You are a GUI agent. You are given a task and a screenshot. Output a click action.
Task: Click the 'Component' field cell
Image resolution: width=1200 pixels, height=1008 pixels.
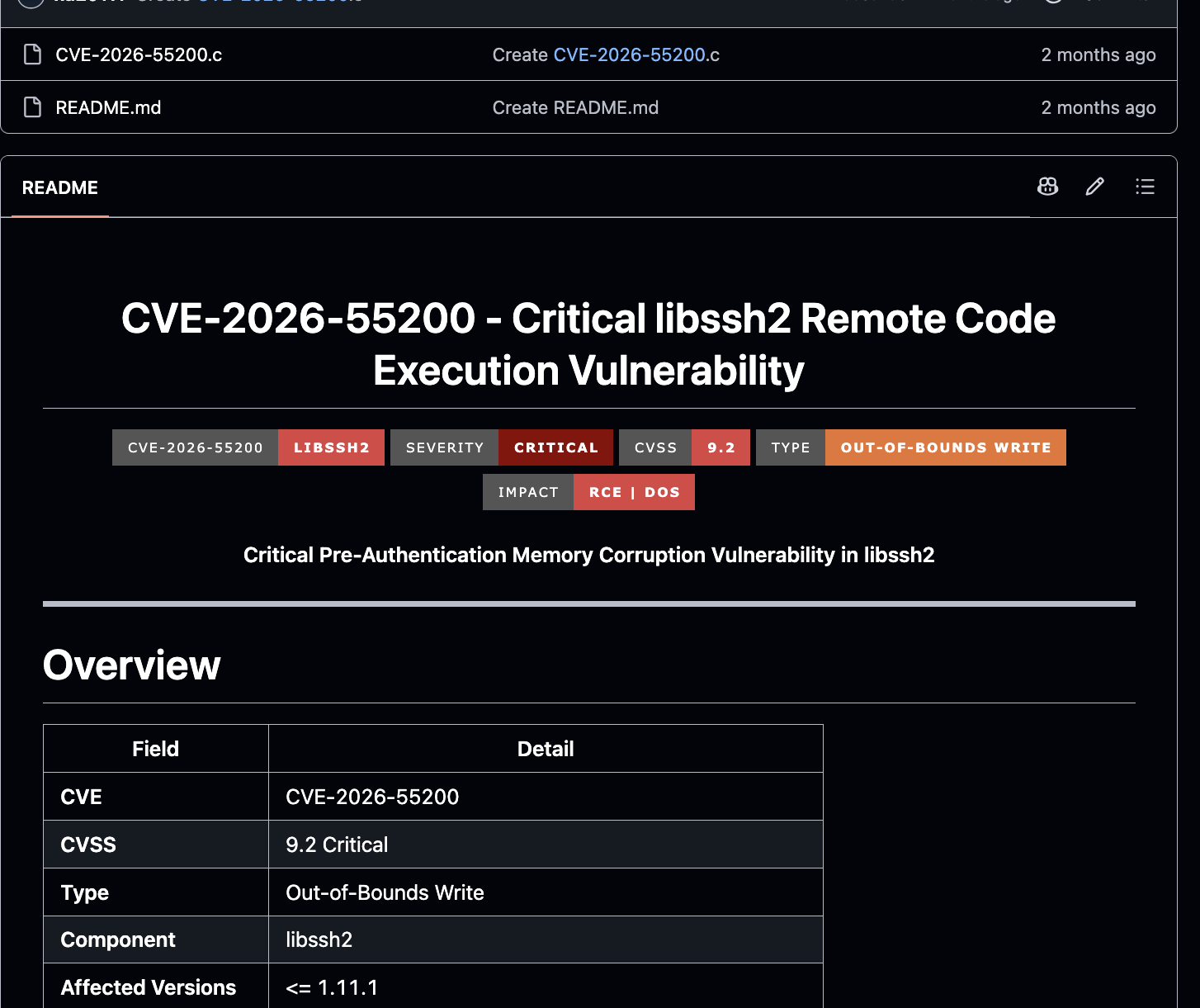(156, 939)
